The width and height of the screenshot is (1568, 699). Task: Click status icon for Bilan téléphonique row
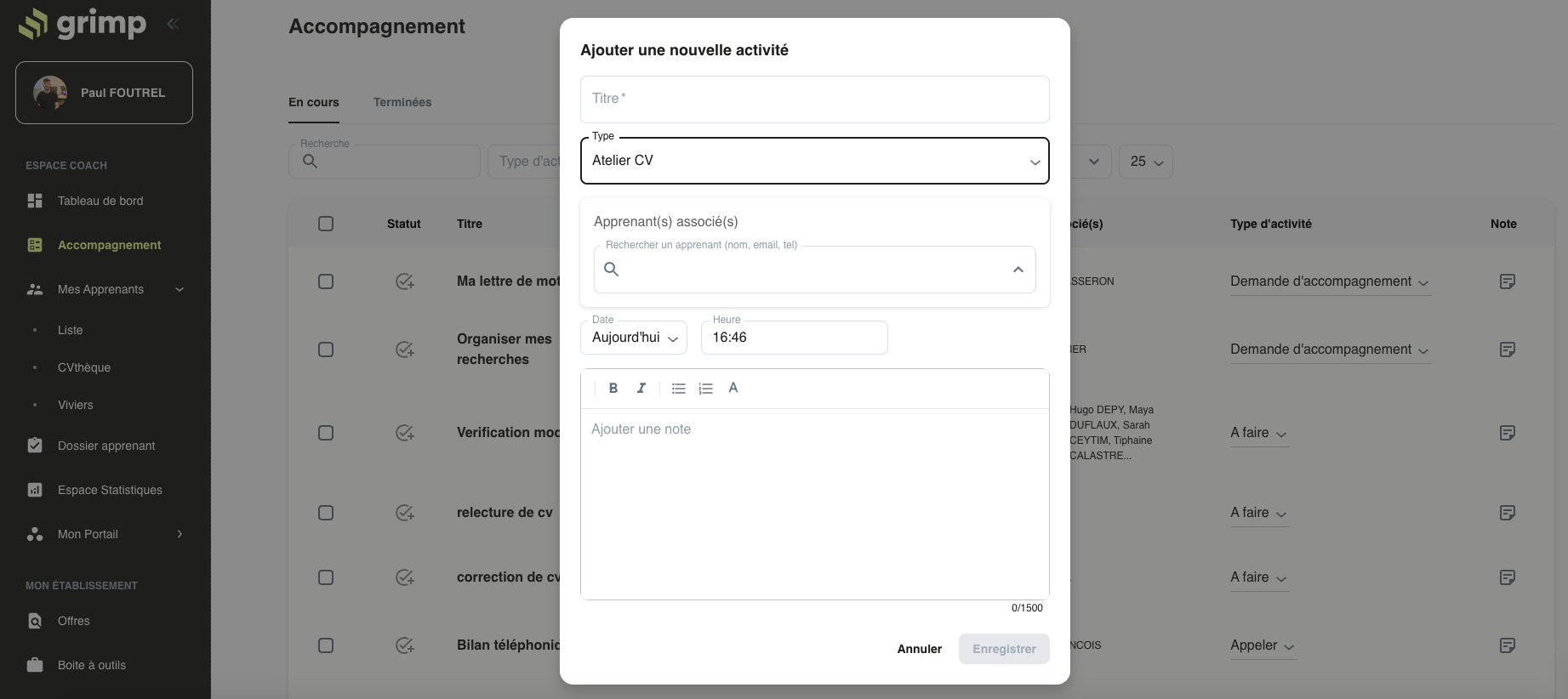[x=405, y=645]
